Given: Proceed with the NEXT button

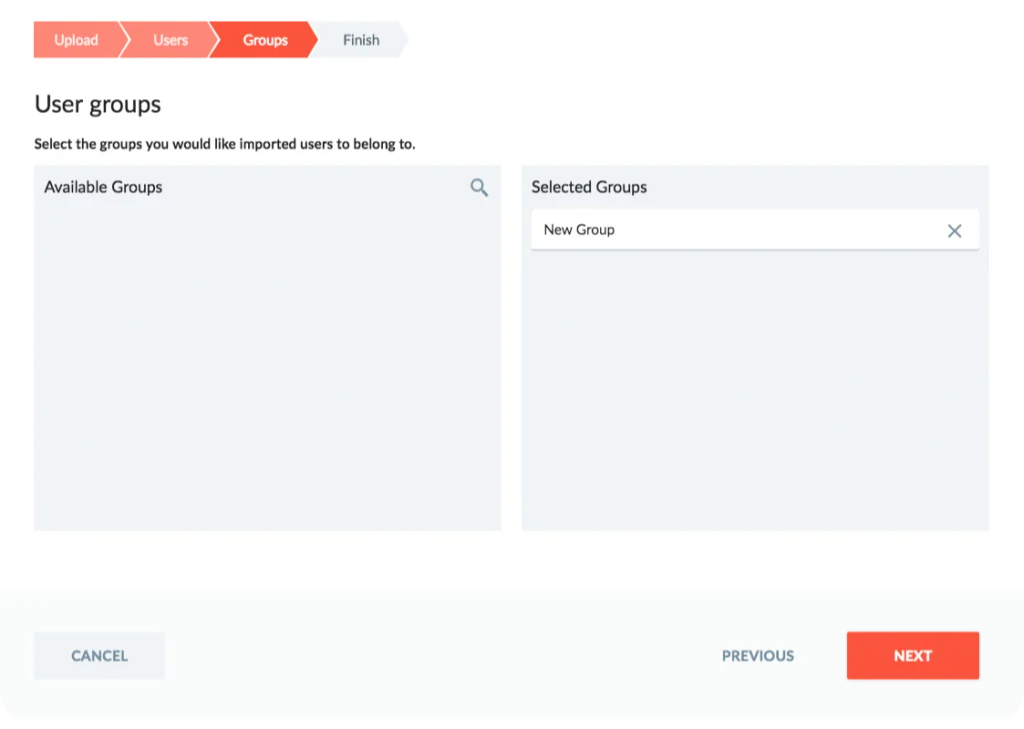Looking at the screenshot, I should (x=912, y=655).
